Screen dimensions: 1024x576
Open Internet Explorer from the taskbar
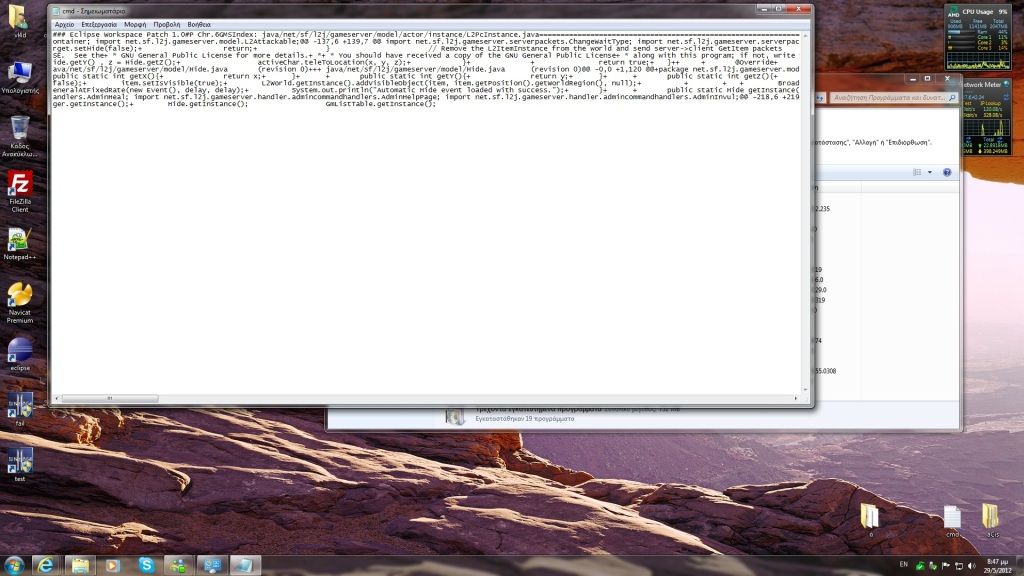[45, 565]
